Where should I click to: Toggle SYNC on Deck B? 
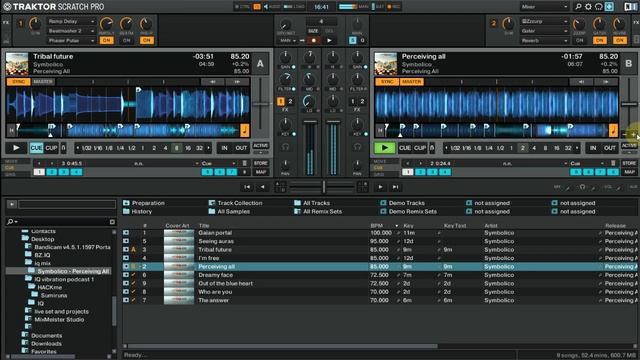[x=387, y=82]
